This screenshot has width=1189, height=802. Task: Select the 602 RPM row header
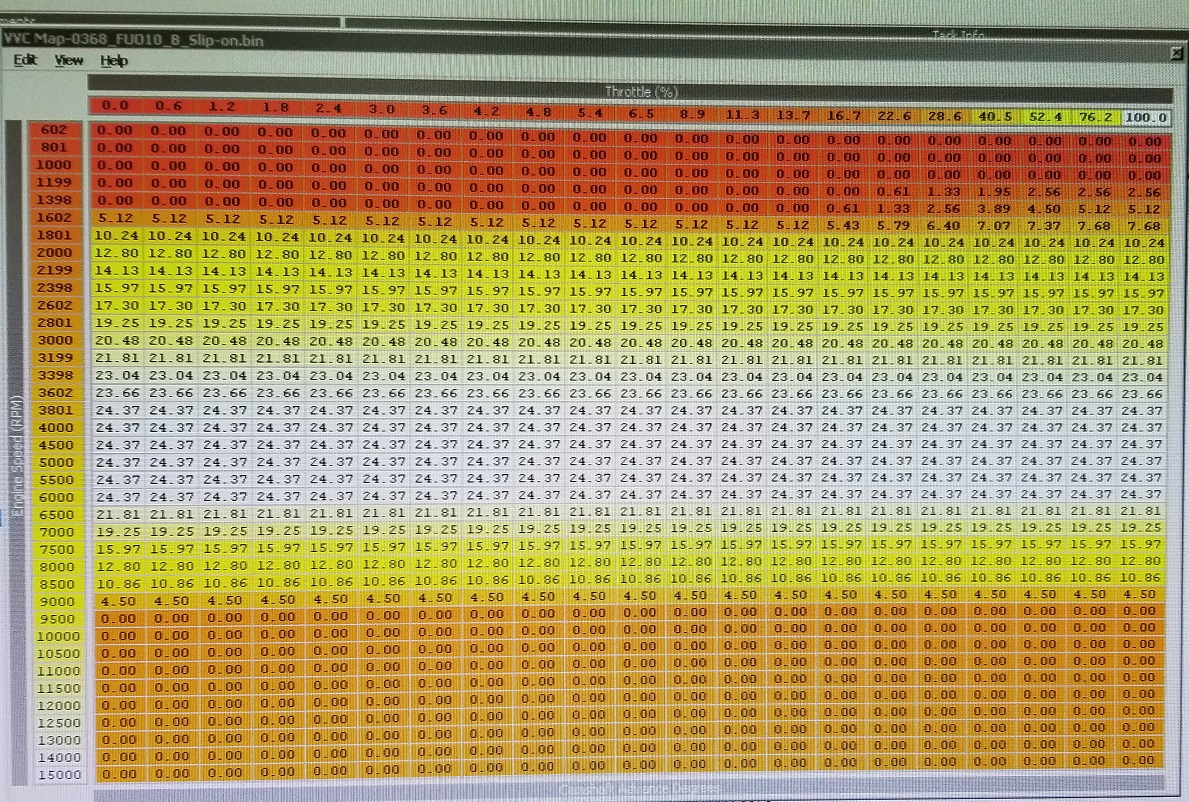click(x=53, y=128)
